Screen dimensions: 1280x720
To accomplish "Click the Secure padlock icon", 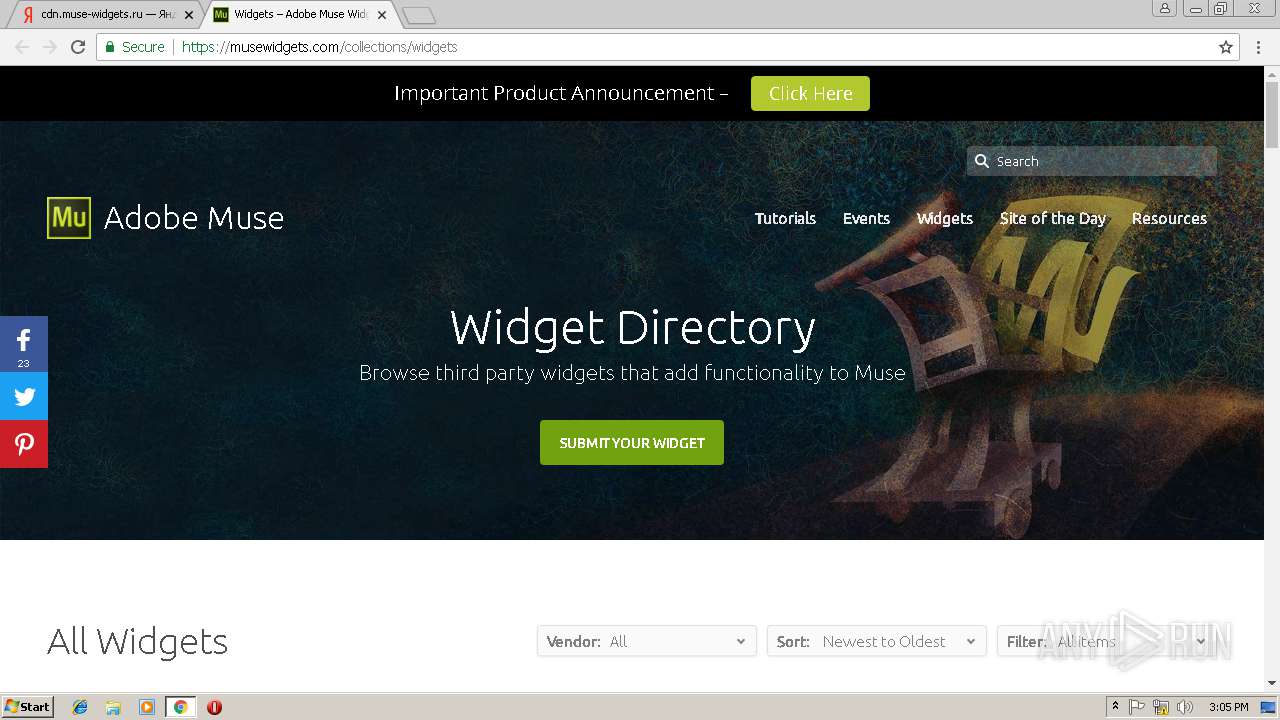I will tap(111, 47).
